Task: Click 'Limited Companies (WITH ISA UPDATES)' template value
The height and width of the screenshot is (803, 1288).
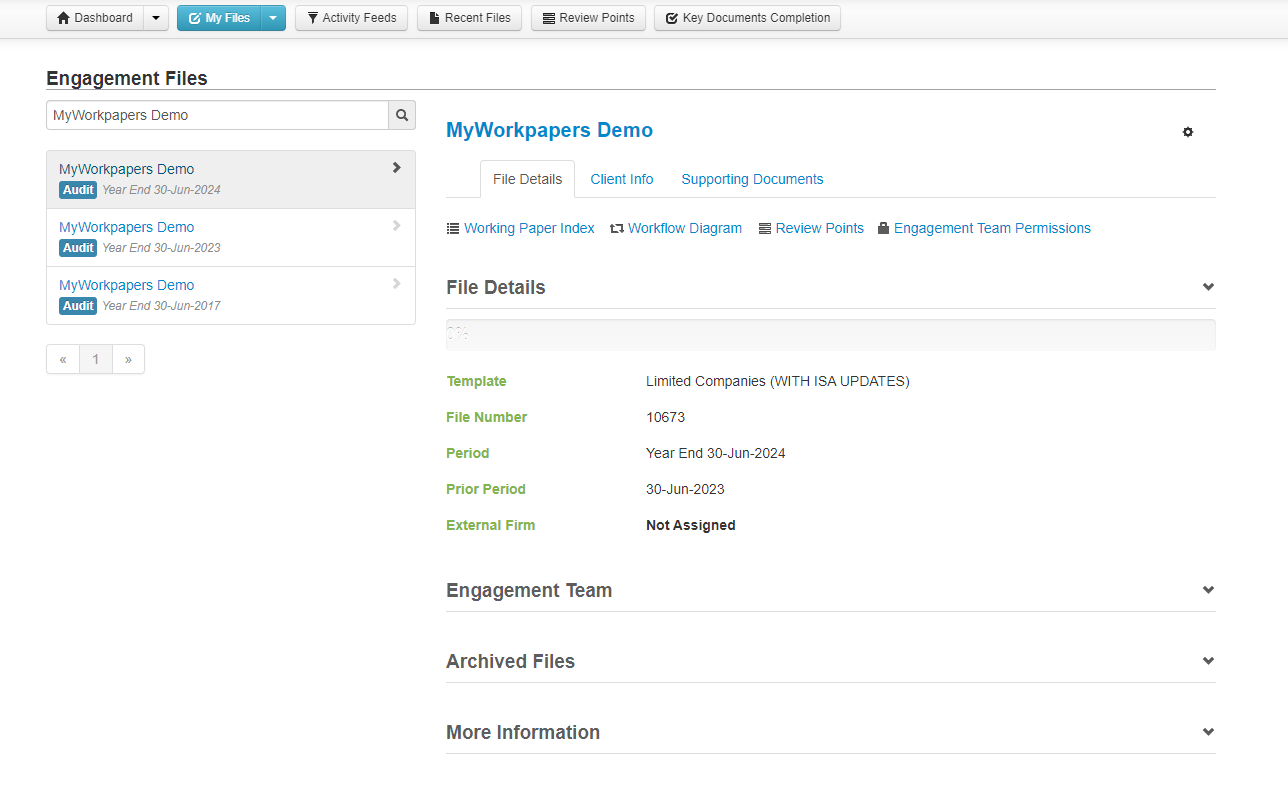Action: coord(778,381)
